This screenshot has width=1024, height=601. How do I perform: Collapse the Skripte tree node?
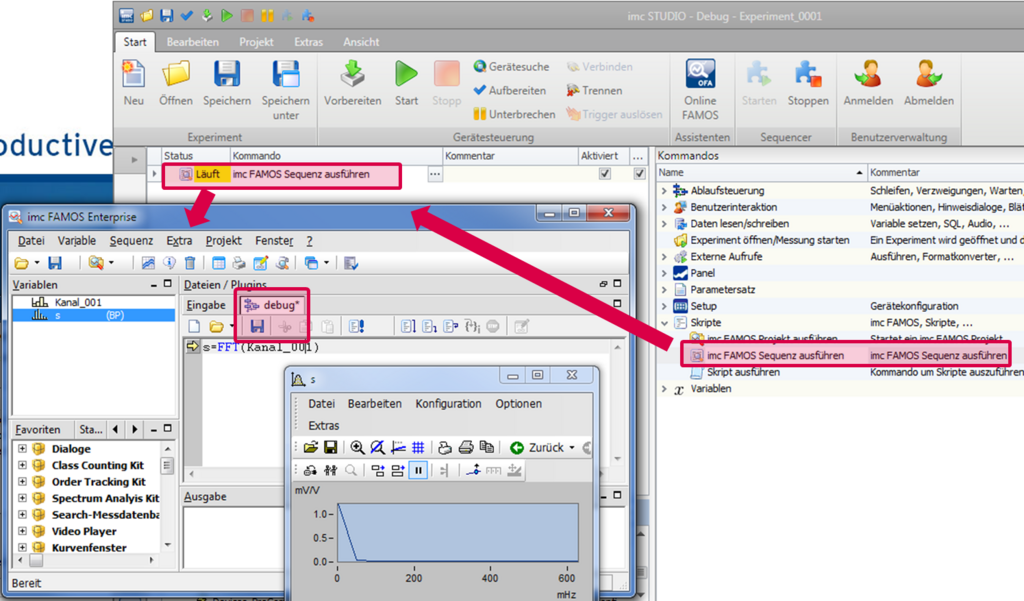coord(665,323)
